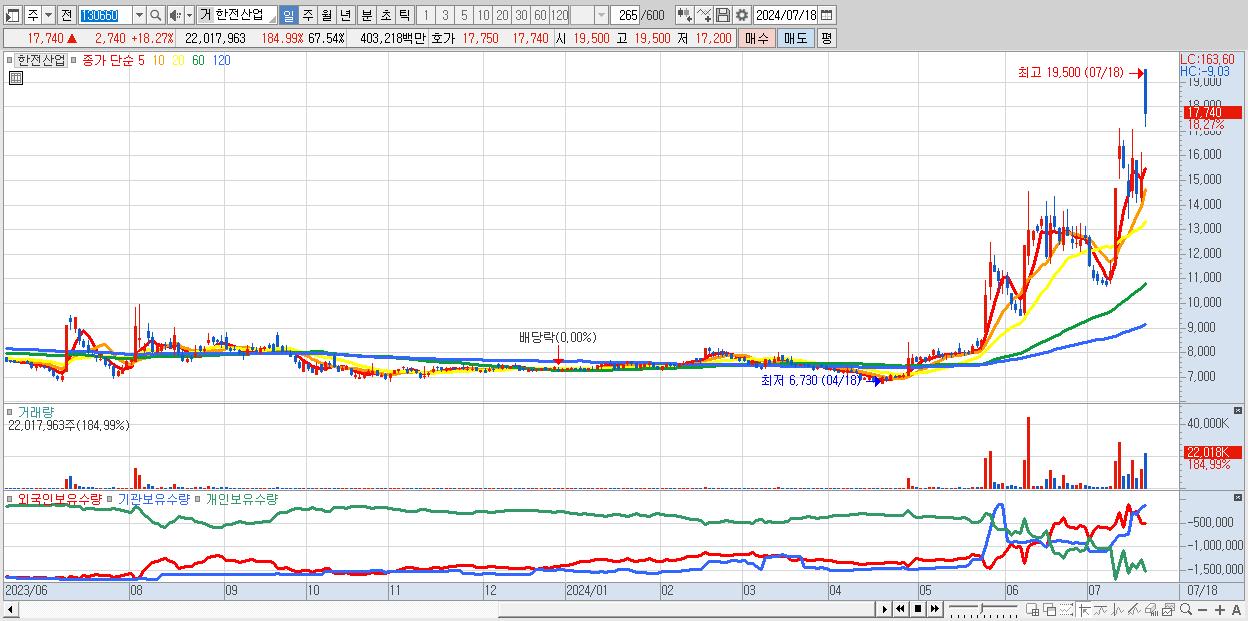Choose interval preset 10
The width and height of the screenshot is (1248, 621).
point(483,15)
